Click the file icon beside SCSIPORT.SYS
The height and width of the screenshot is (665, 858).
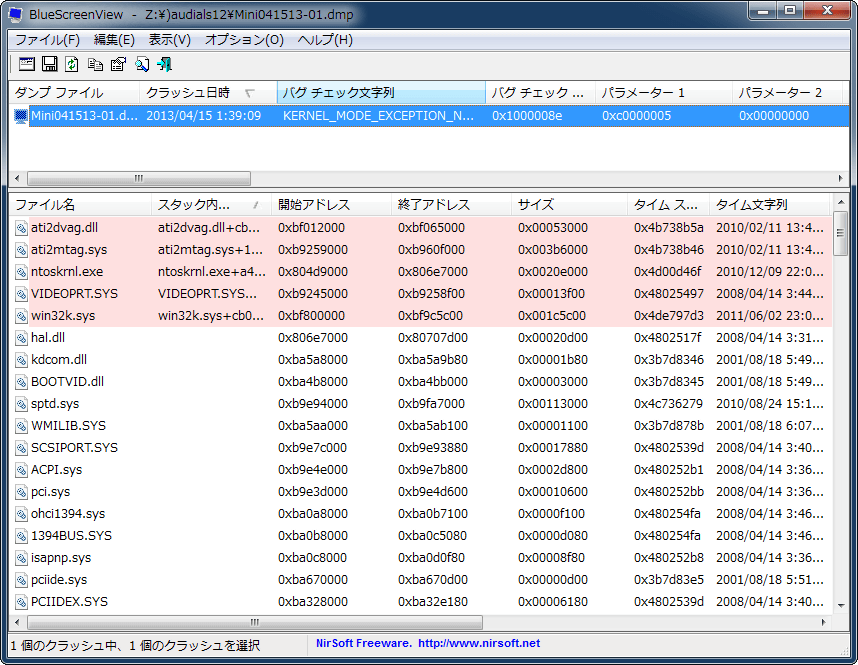click(x=21, y=448)
